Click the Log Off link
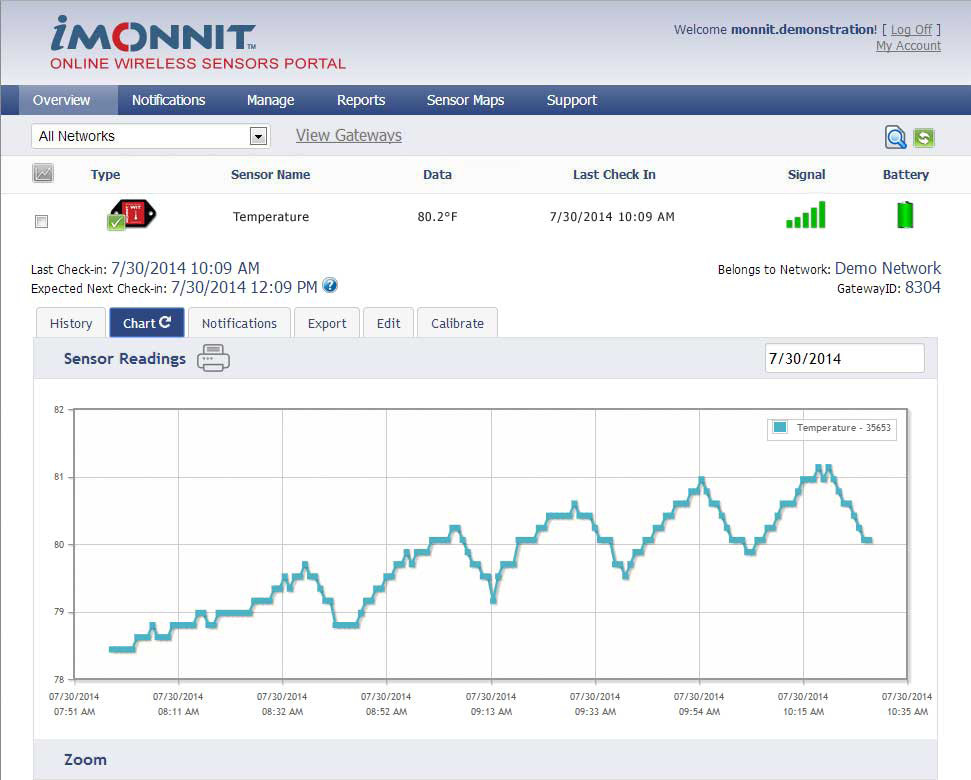 [x=911, y=30]
